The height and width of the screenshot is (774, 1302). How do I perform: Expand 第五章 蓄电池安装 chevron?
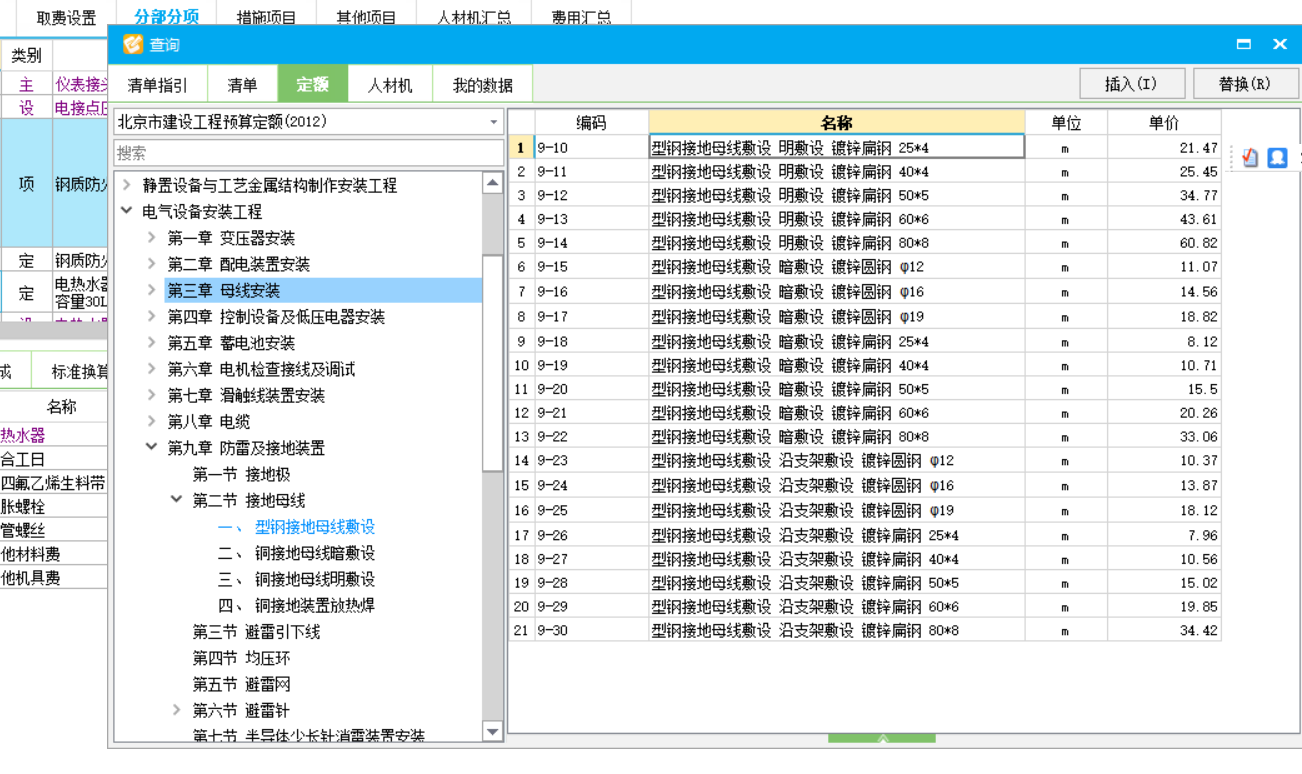[152, 343]
